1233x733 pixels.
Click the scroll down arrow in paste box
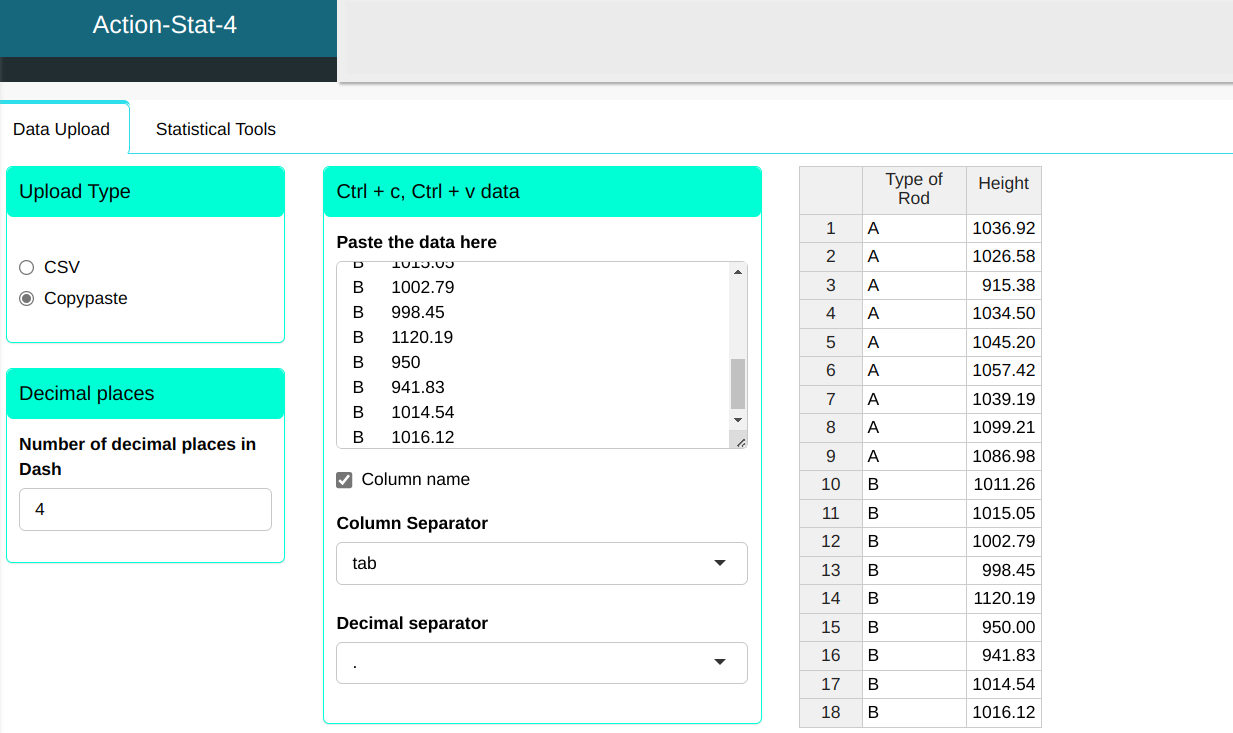pos(738,420)
